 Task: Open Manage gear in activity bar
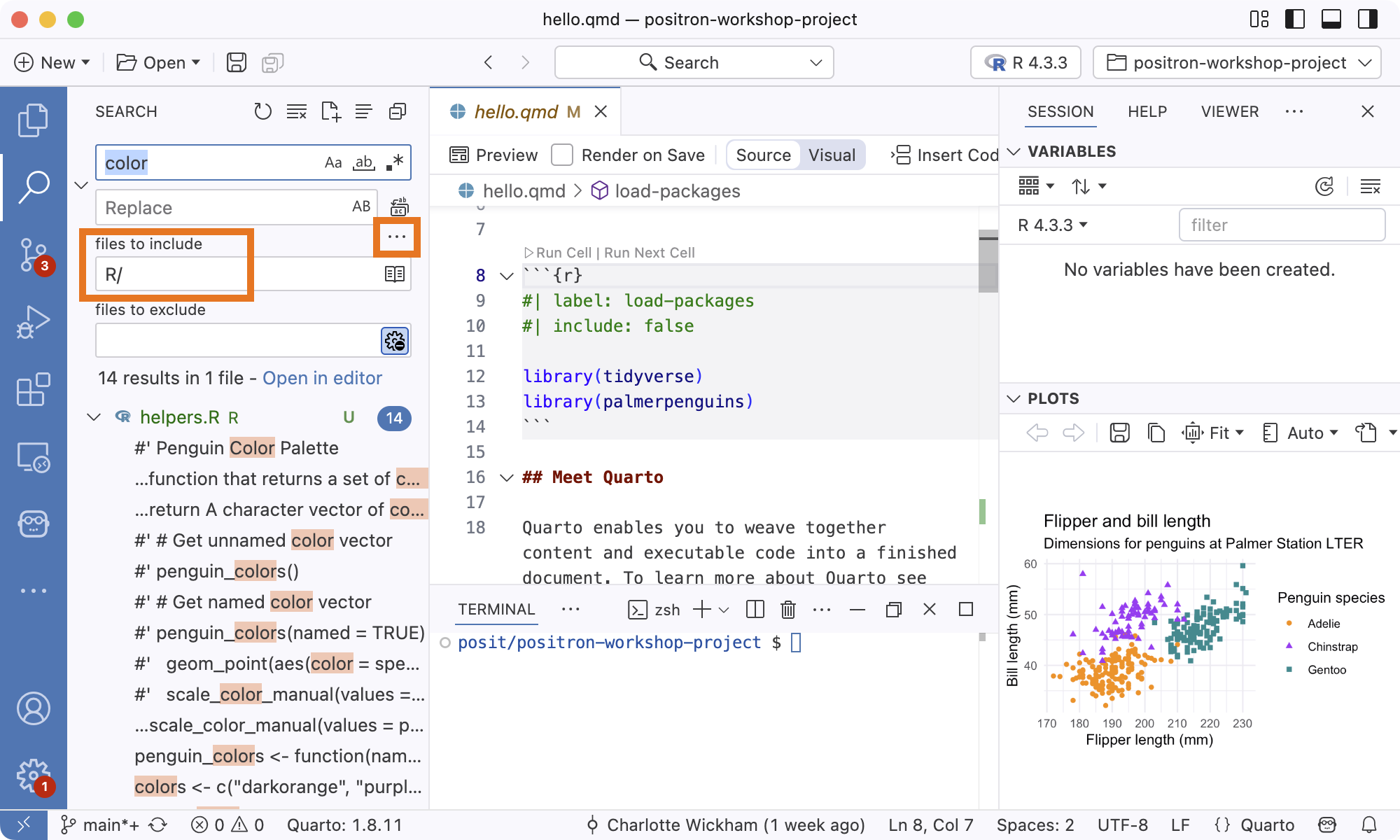tap(33, 776)
